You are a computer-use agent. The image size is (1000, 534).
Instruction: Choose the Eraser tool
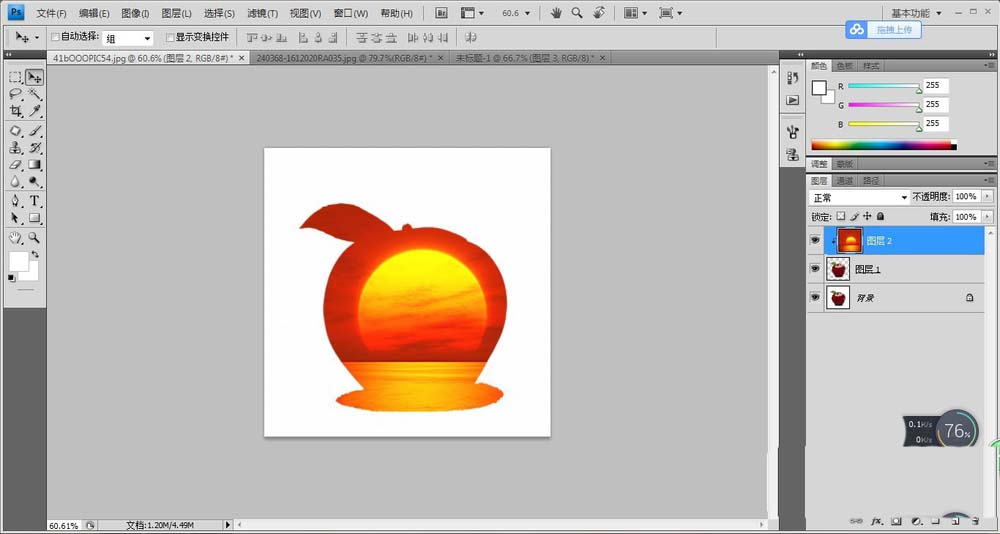(15, 164)
